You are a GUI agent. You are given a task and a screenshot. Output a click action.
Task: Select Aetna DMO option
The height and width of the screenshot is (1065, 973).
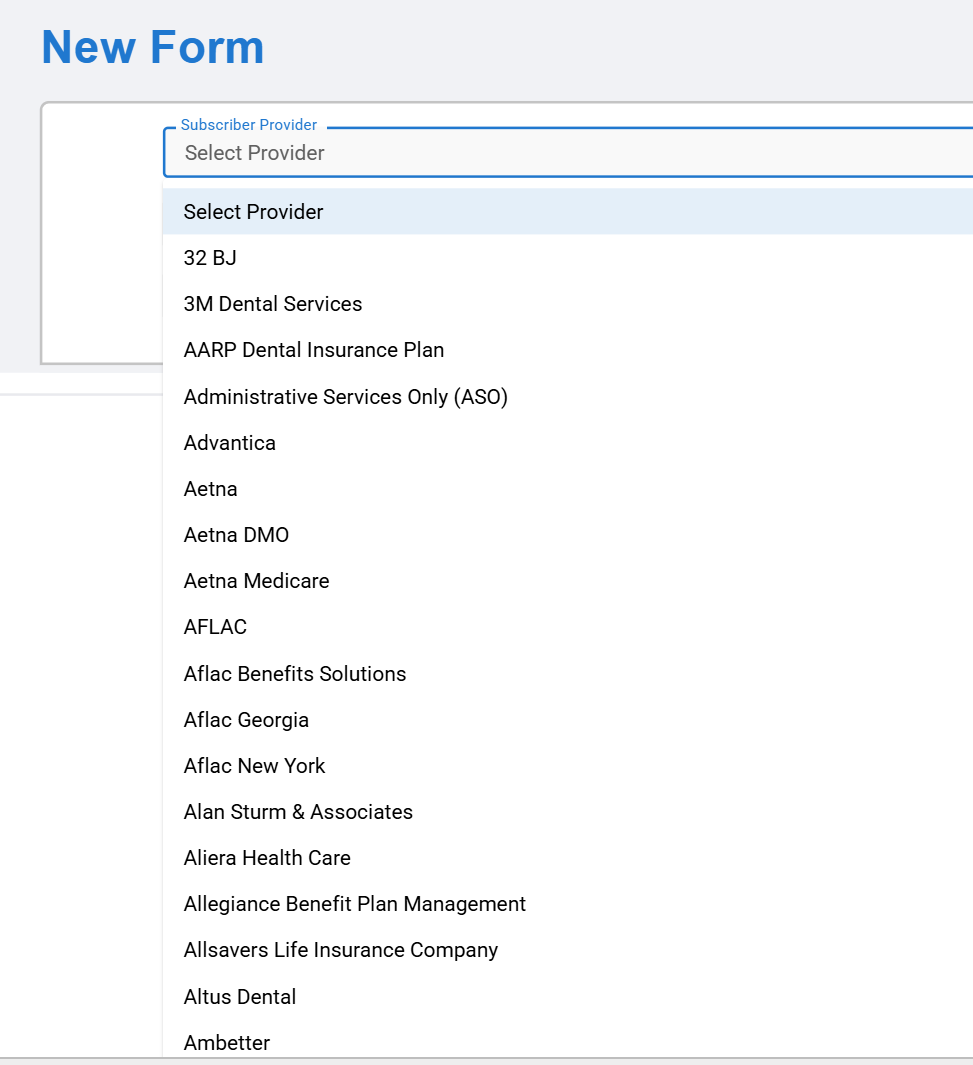(x=236, y=535)
